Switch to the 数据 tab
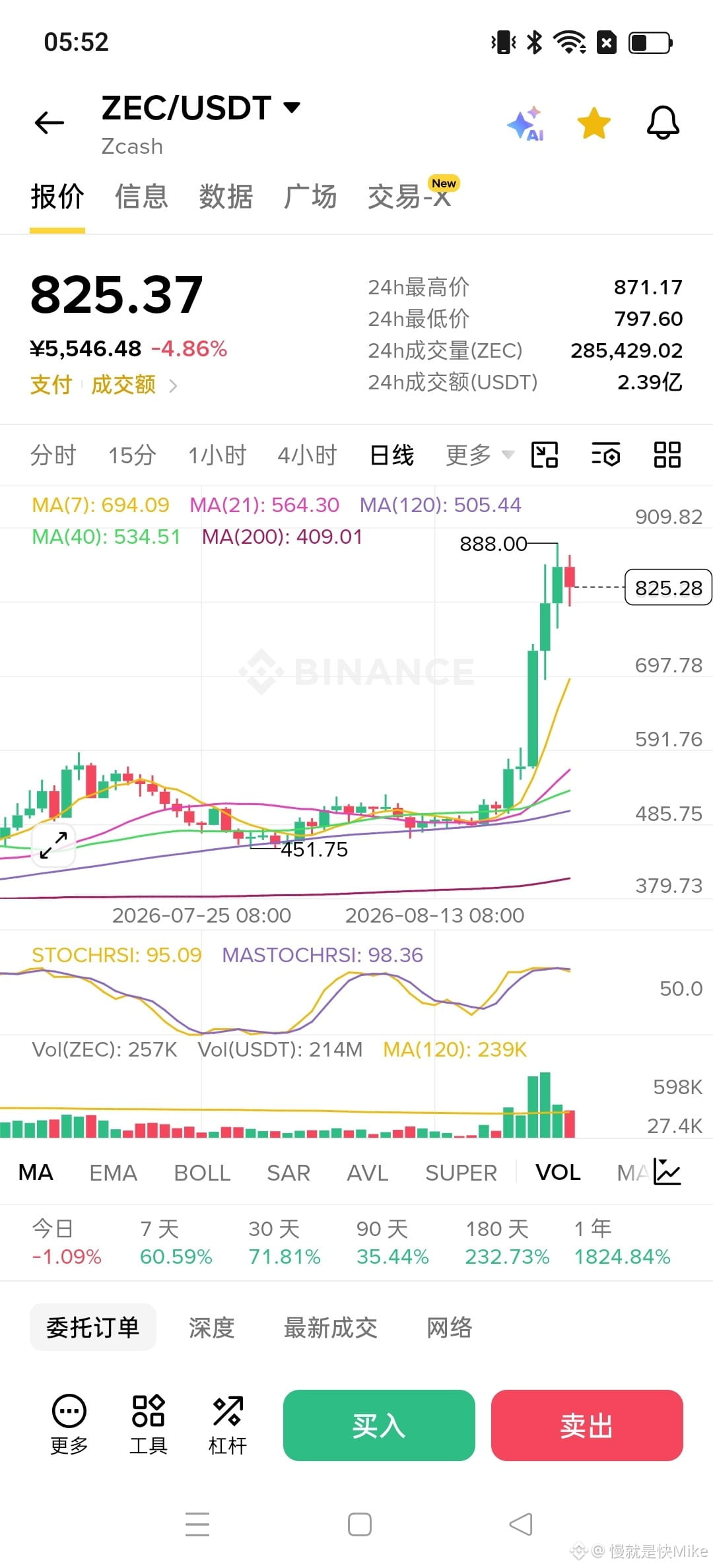The image size is (713, 1568). pyautogui.click(x=226, y=197)
